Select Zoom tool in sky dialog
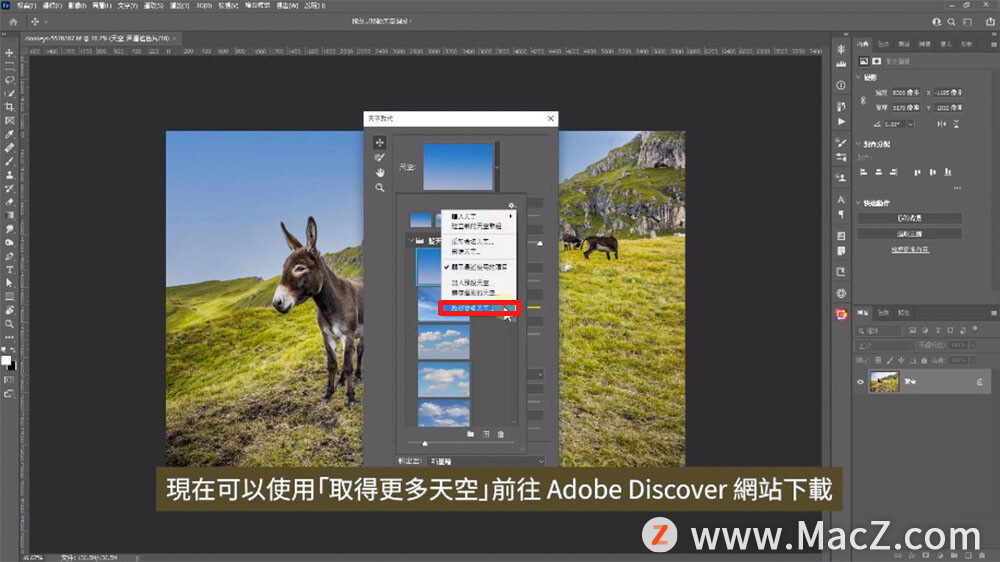The image size is (1000, 562). coord(379,188)
